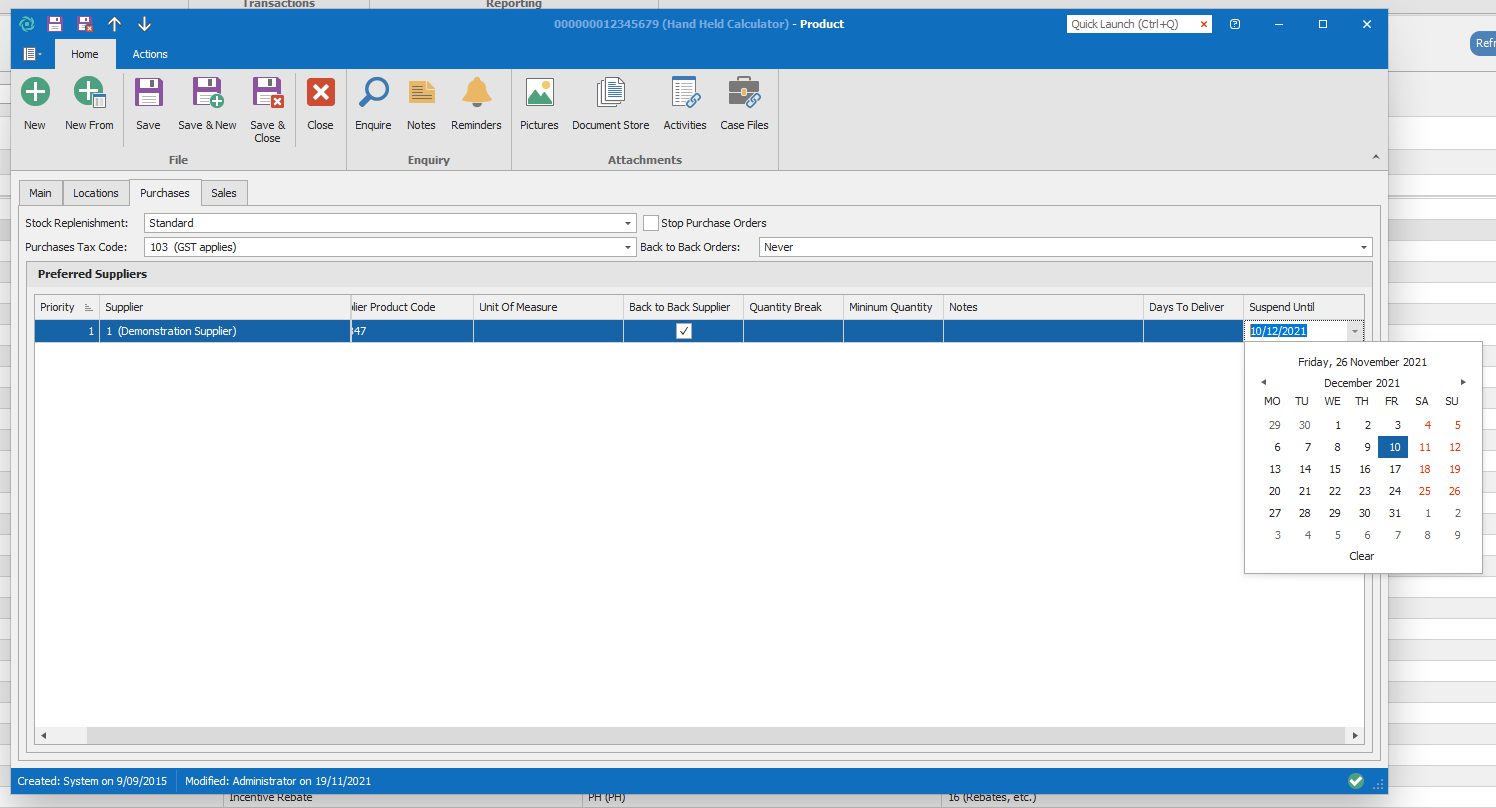Click the Quick Launch search field
The width and height of the screenshot is (1496, 808).
[x=1130, y=24]
